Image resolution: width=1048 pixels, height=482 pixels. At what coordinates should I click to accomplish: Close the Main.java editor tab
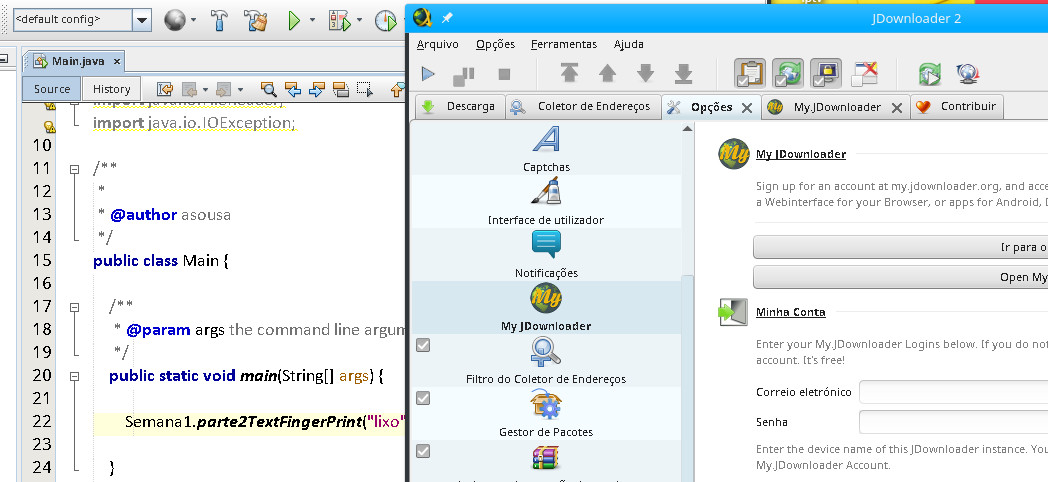pyautogui.click(x=116, y=62)
